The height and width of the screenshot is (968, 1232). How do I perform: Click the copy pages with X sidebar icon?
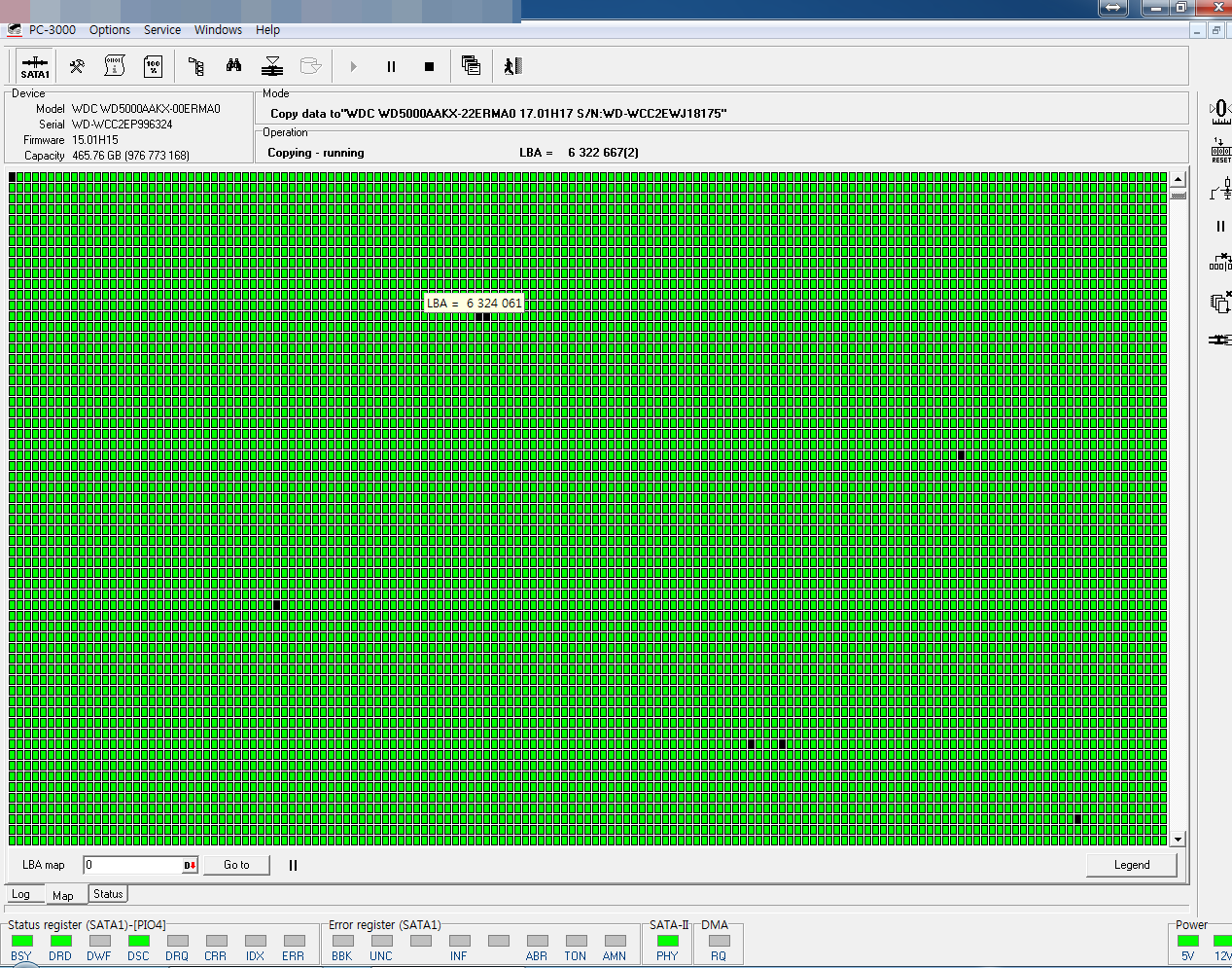(x=1220, y=302)
